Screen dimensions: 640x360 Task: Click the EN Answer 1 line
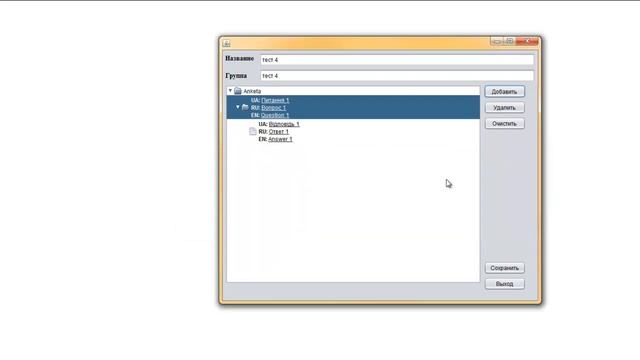(x=276, y=139)
